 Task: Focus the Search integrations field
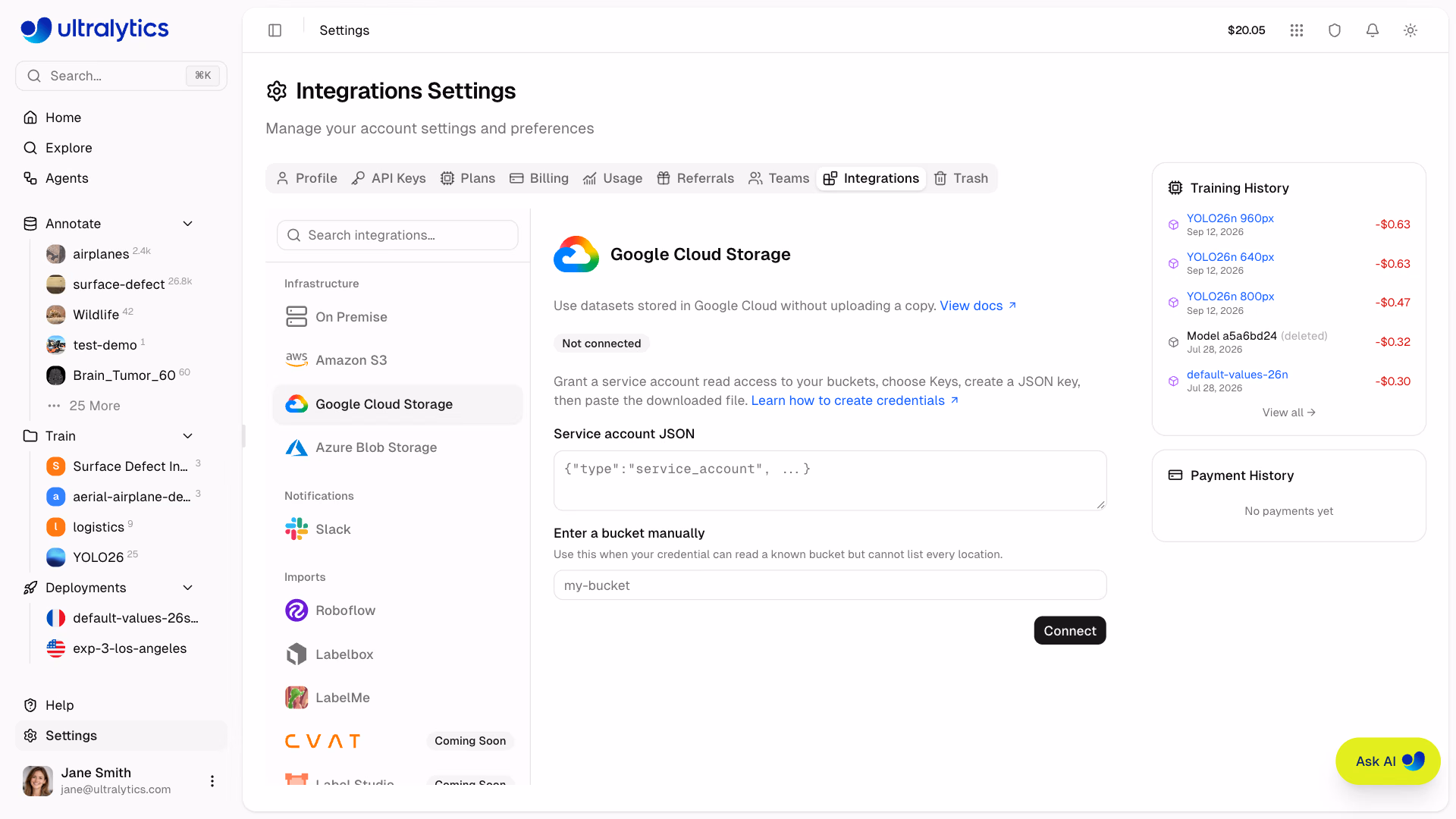(x=397, y=235)
